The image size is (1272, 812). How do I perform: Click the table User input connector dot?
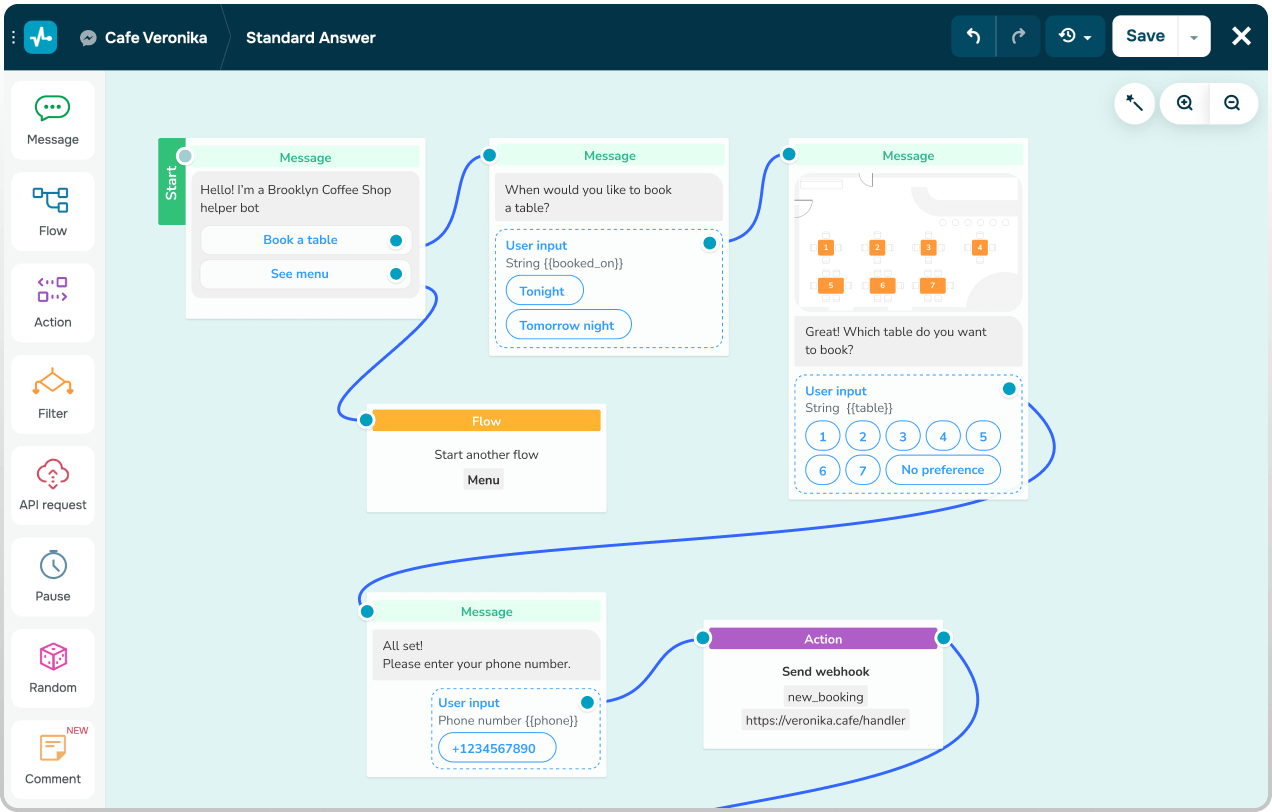click(1010, 389)
